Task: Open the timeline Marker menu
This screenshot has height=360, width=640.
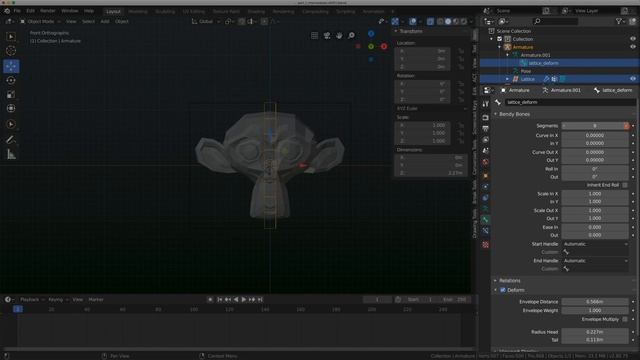Action: 96,300
